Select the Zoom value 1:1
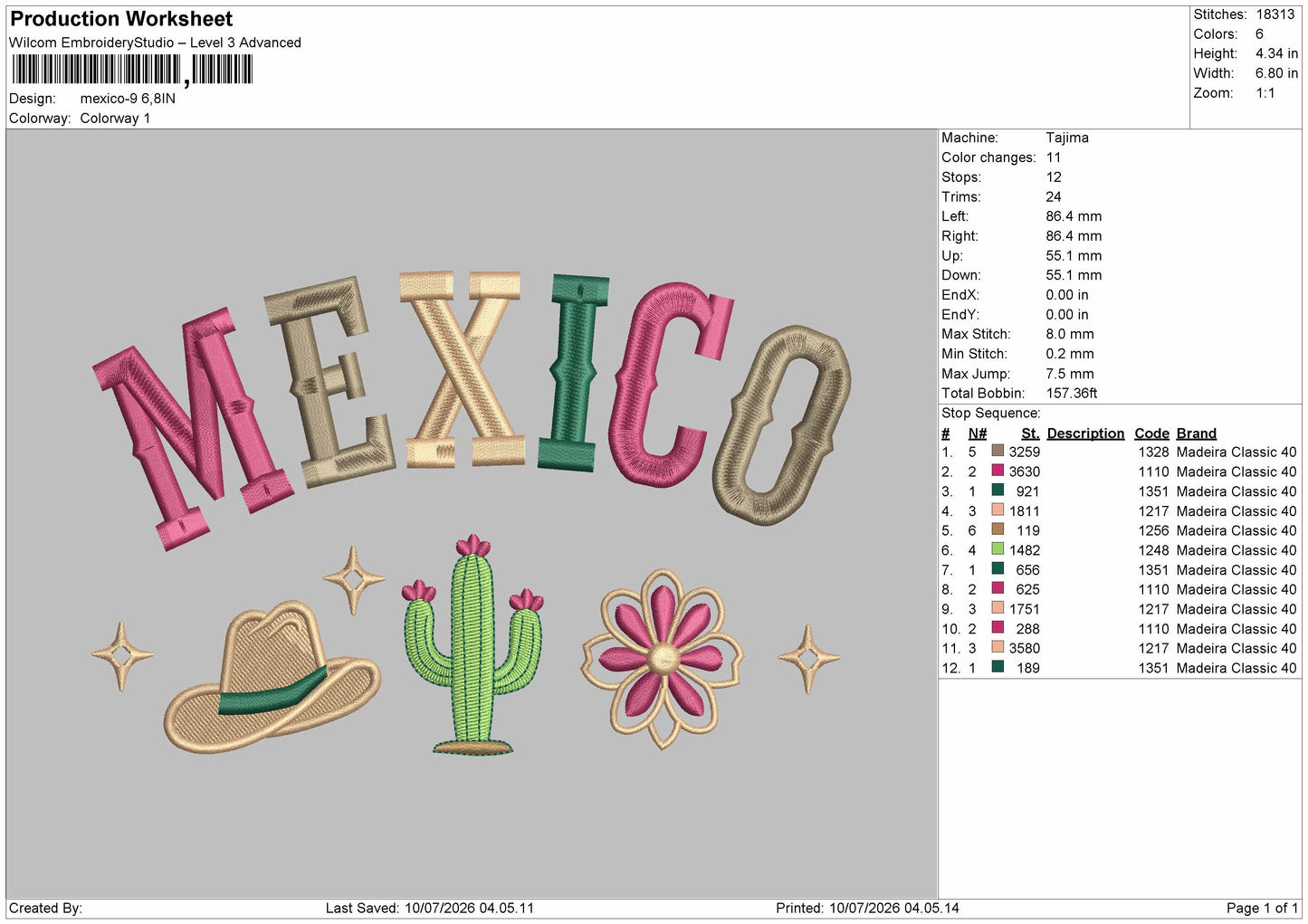Screen dimensions: 1308x924 click(1265, 93)
